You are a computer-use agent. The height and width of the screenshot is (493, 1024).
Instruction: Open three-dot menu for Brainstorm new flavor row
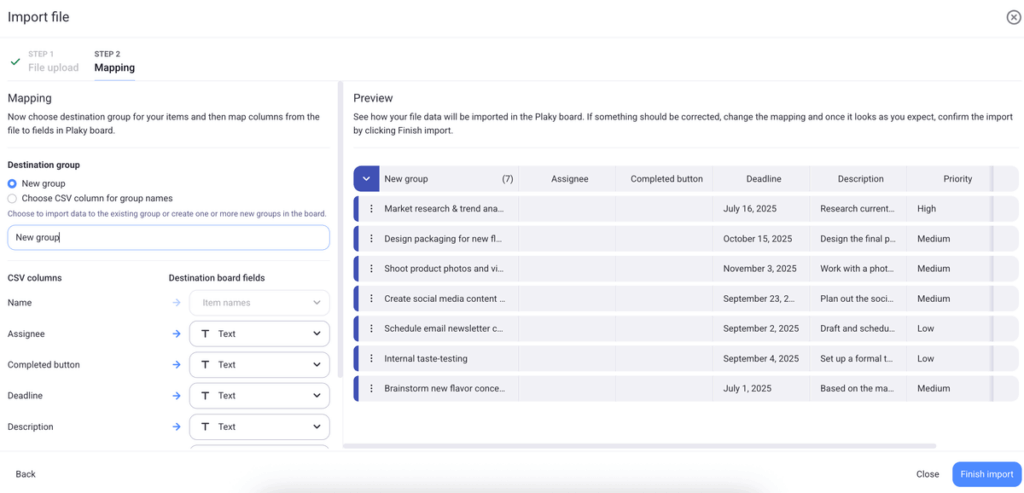(x=371, y=388)
